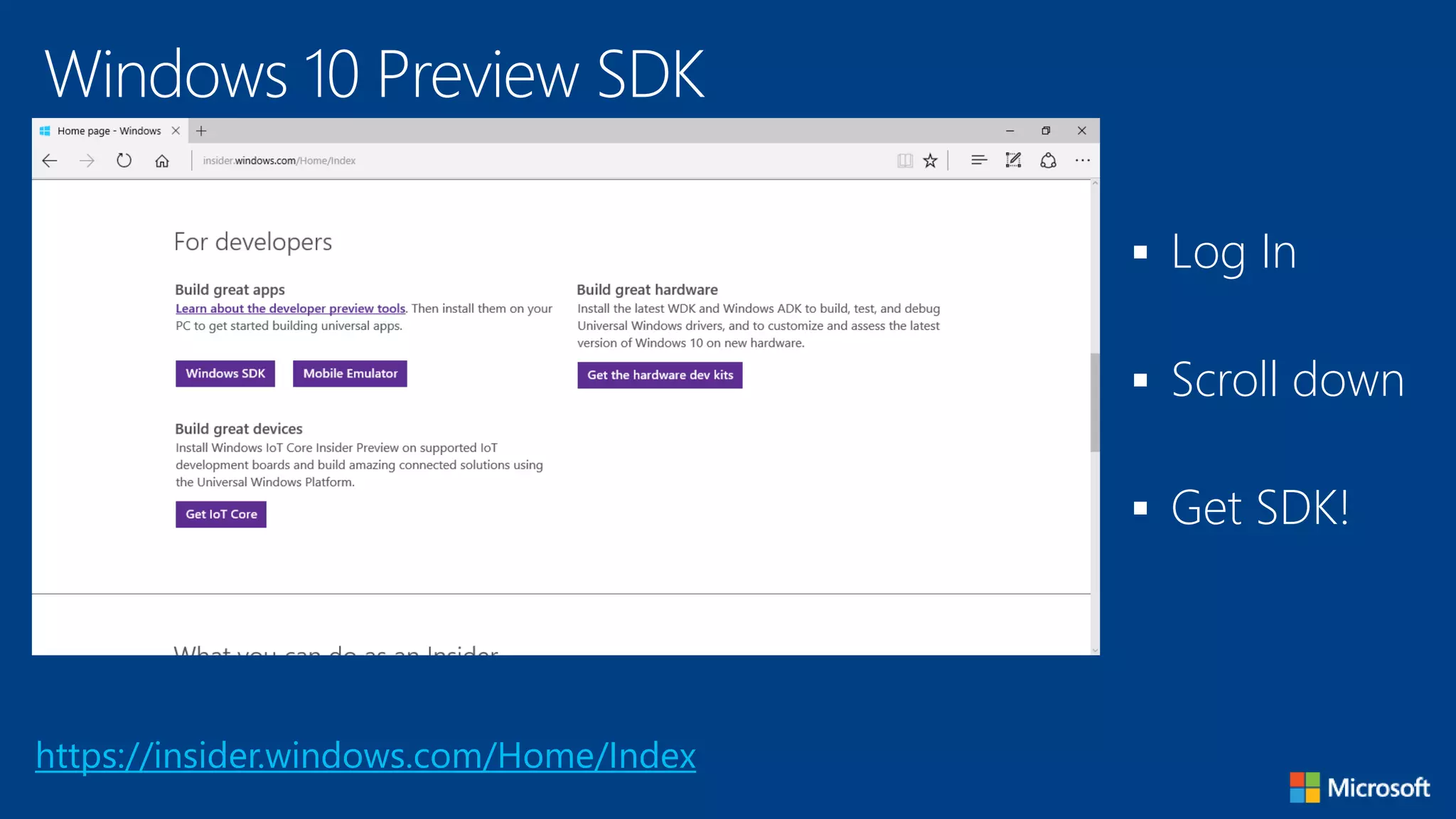
Task: Refresh the page with reload icon
Action: [x=124, y=161]
